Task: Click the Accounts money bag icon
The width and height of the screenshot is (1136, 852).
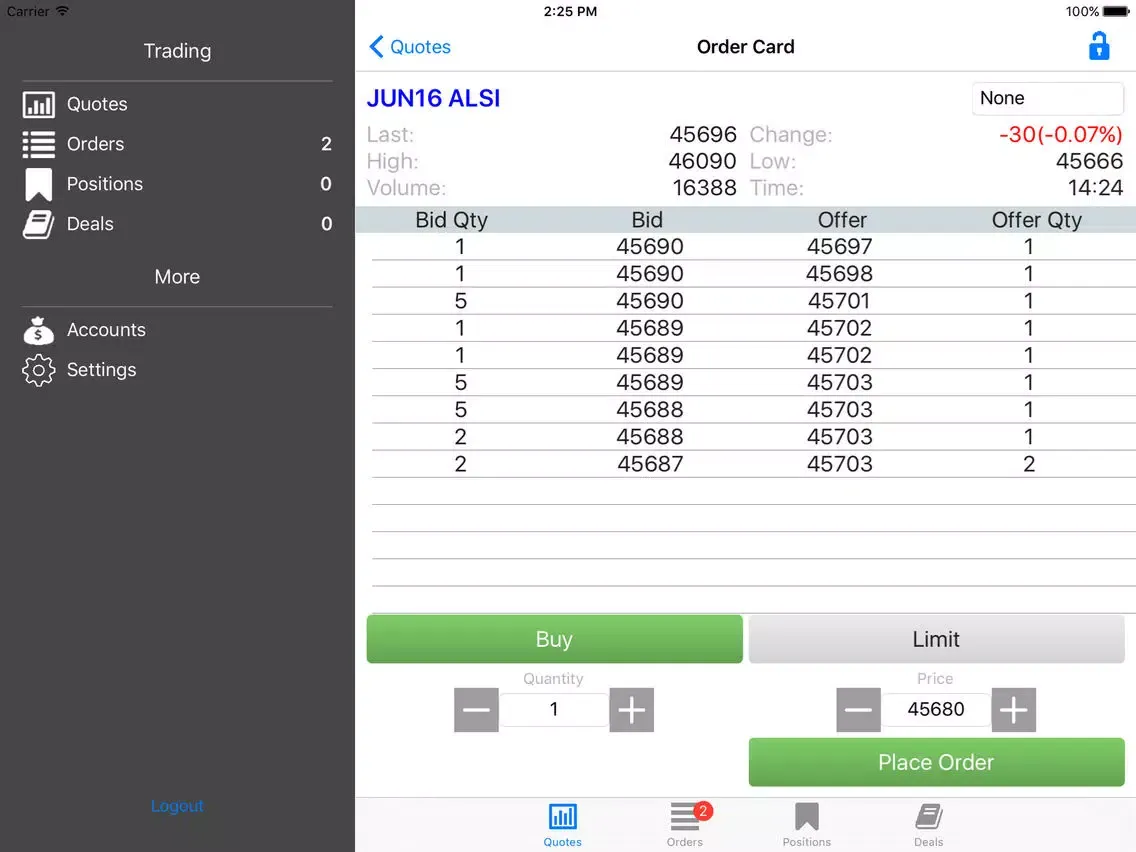Action: [x=38, y=330]
